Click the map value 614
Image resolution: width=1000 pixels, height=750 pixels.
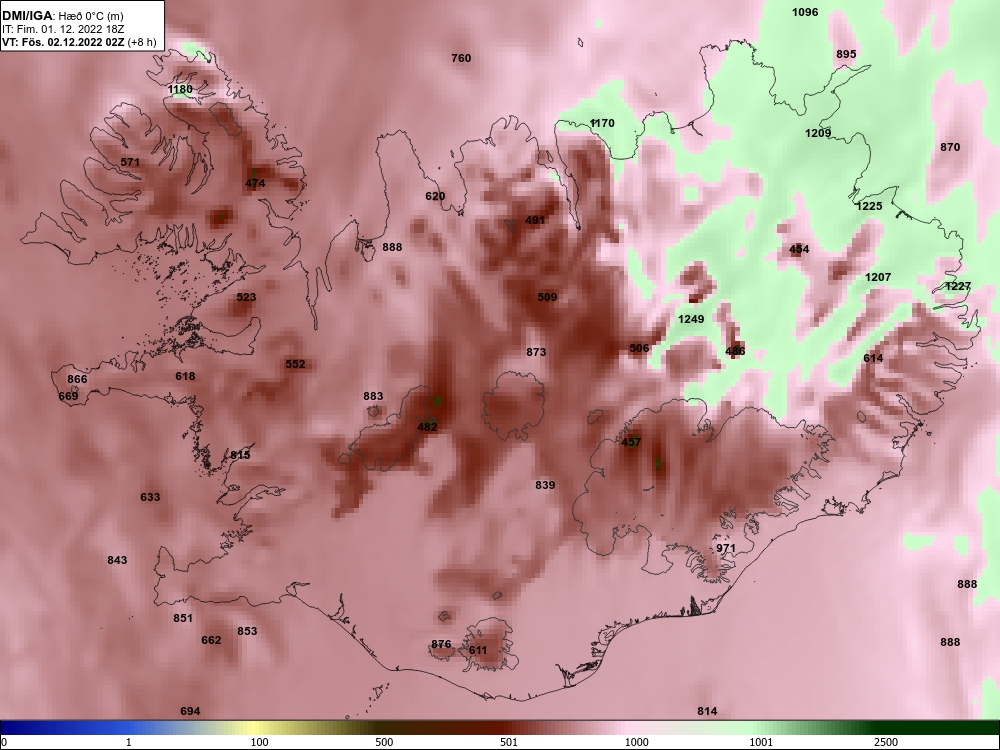click(x=873, y=358)
